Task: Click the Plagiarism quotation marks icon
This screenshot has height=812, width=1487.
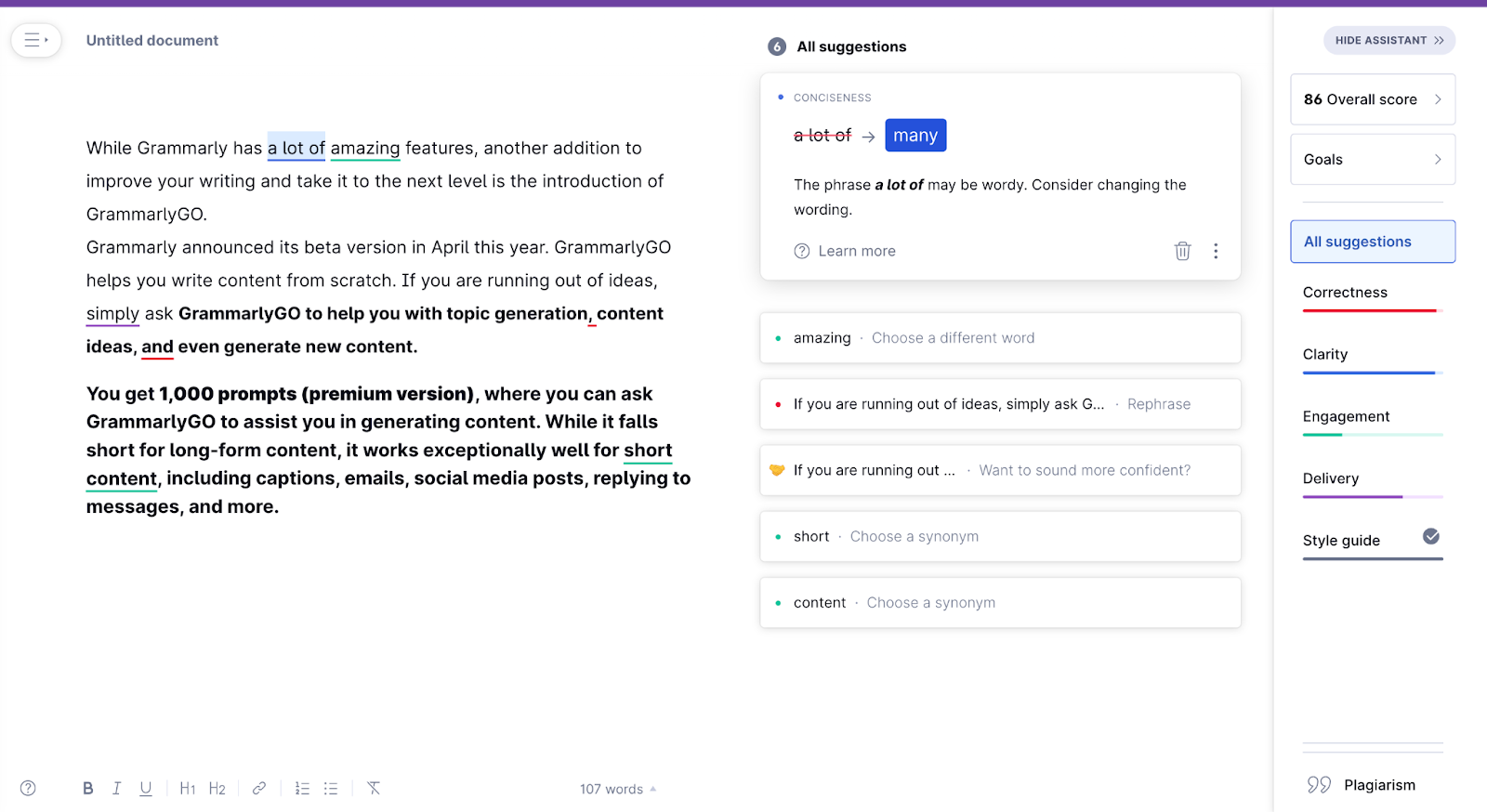Action: tap(1319, 785)
